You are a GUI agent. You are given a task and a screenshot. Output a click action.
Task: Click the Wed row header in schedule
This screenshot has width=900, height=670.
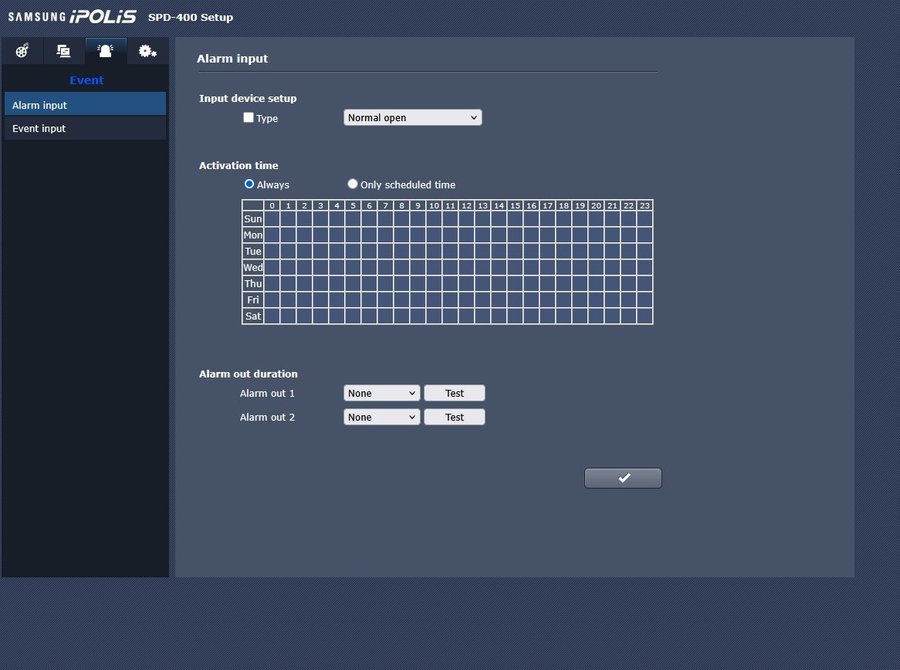tap(253, 268)
